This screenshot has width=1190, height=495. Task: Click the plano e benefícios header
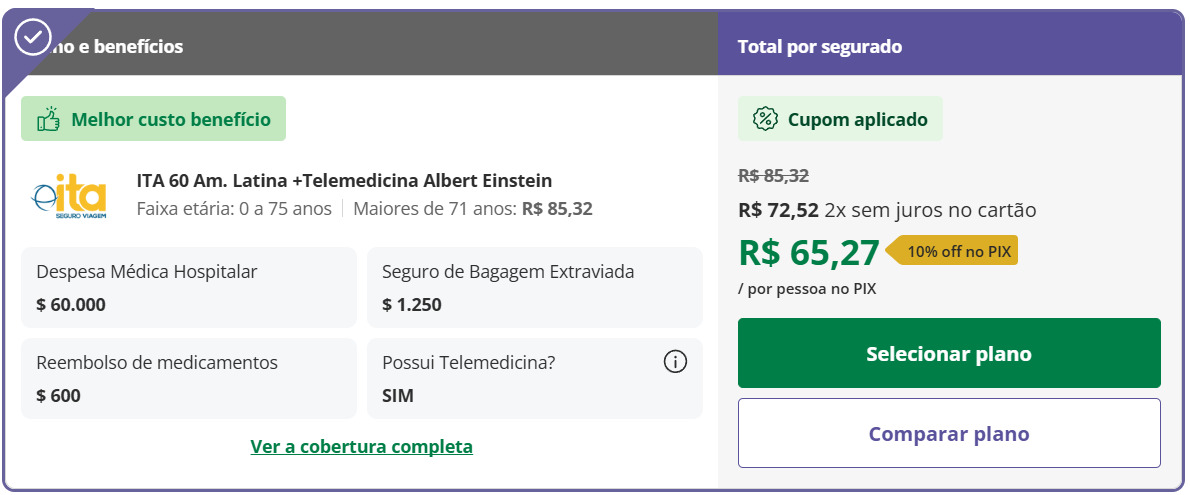[120, 47]
